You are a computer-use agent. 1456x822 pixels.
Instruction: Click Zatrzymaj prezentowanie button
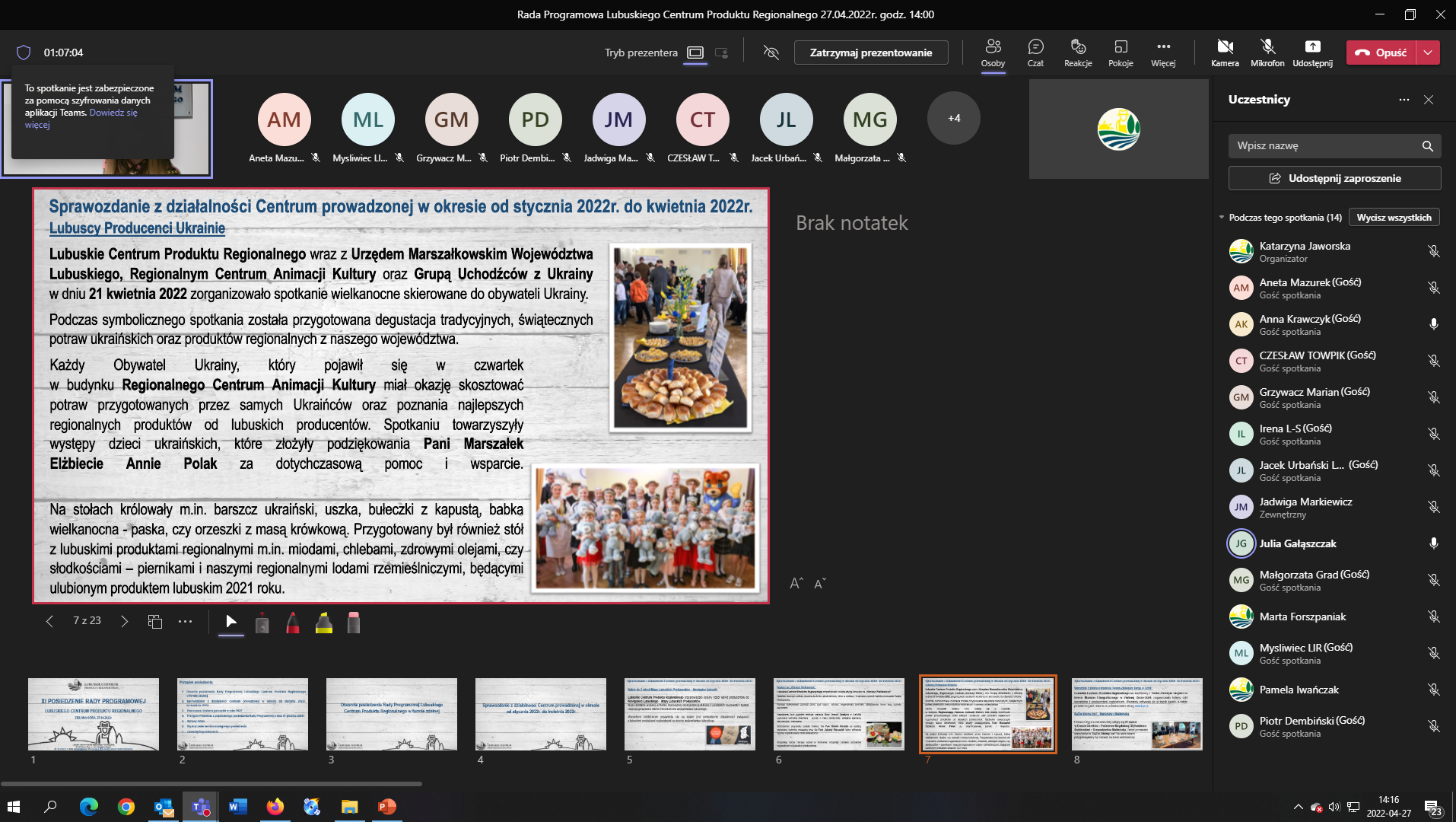tap(871, 53)
